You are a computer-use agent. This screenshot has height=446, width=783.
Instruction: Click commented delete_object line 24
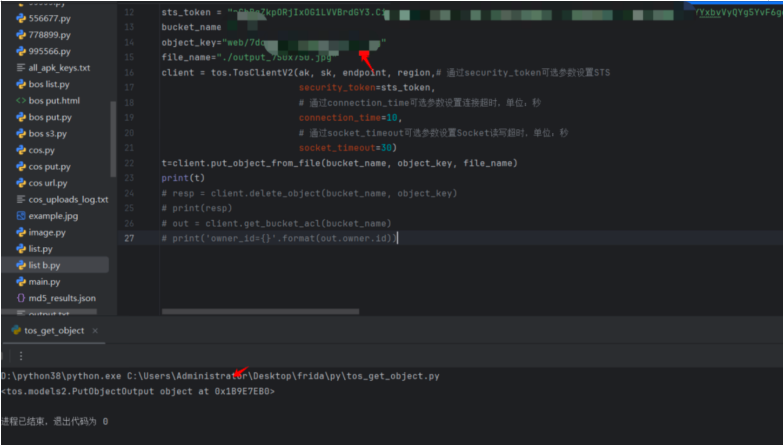309,193
